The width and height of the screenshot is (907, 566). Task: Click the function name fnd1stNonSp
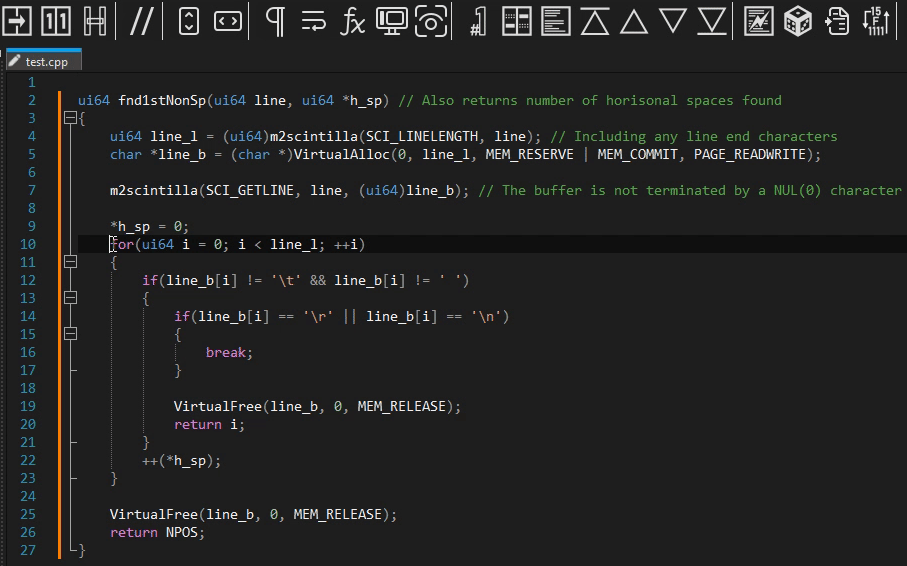click(162, 101)
